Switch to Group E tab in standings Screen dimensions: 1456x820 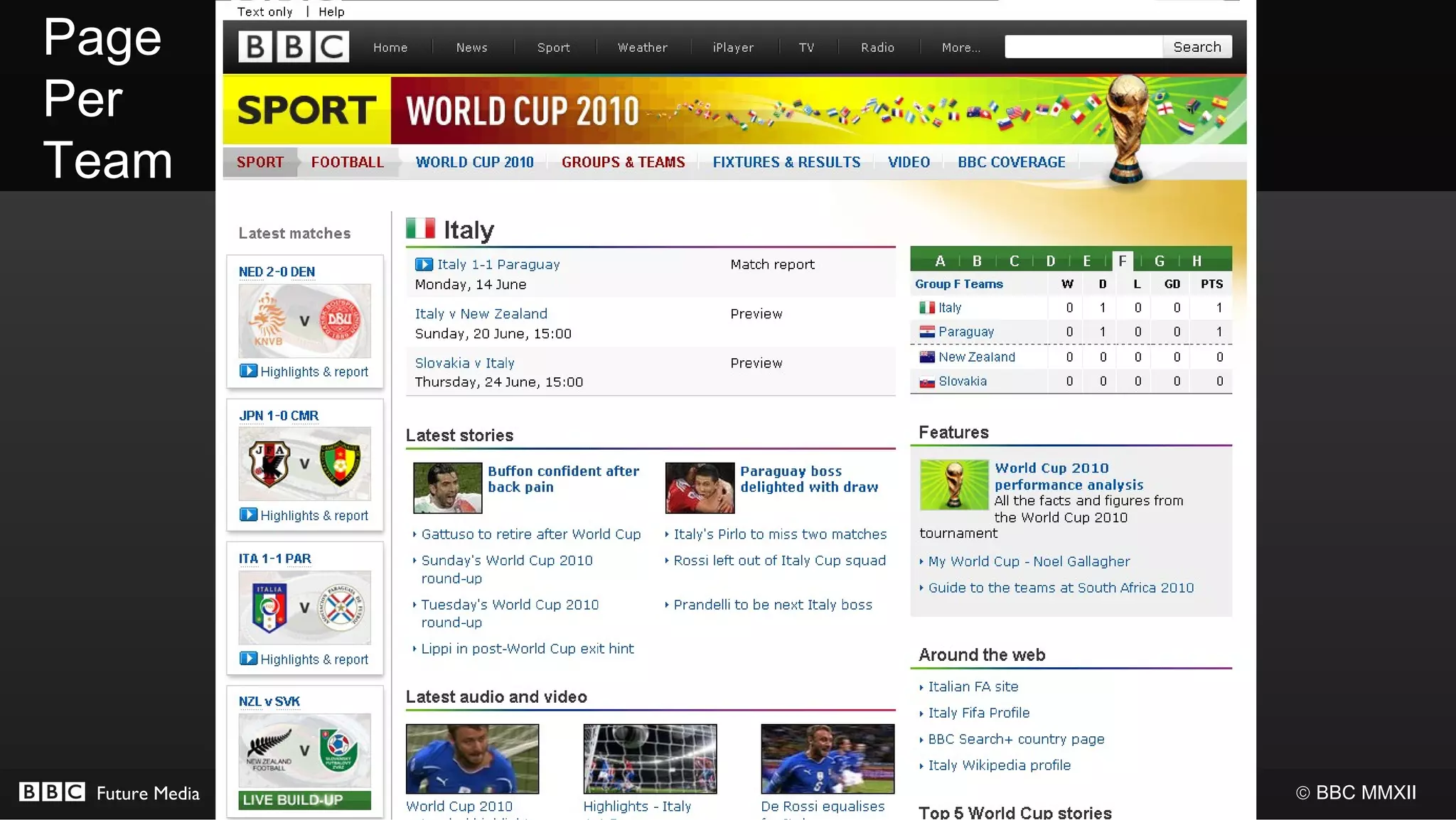click(x=1087, y=261)
